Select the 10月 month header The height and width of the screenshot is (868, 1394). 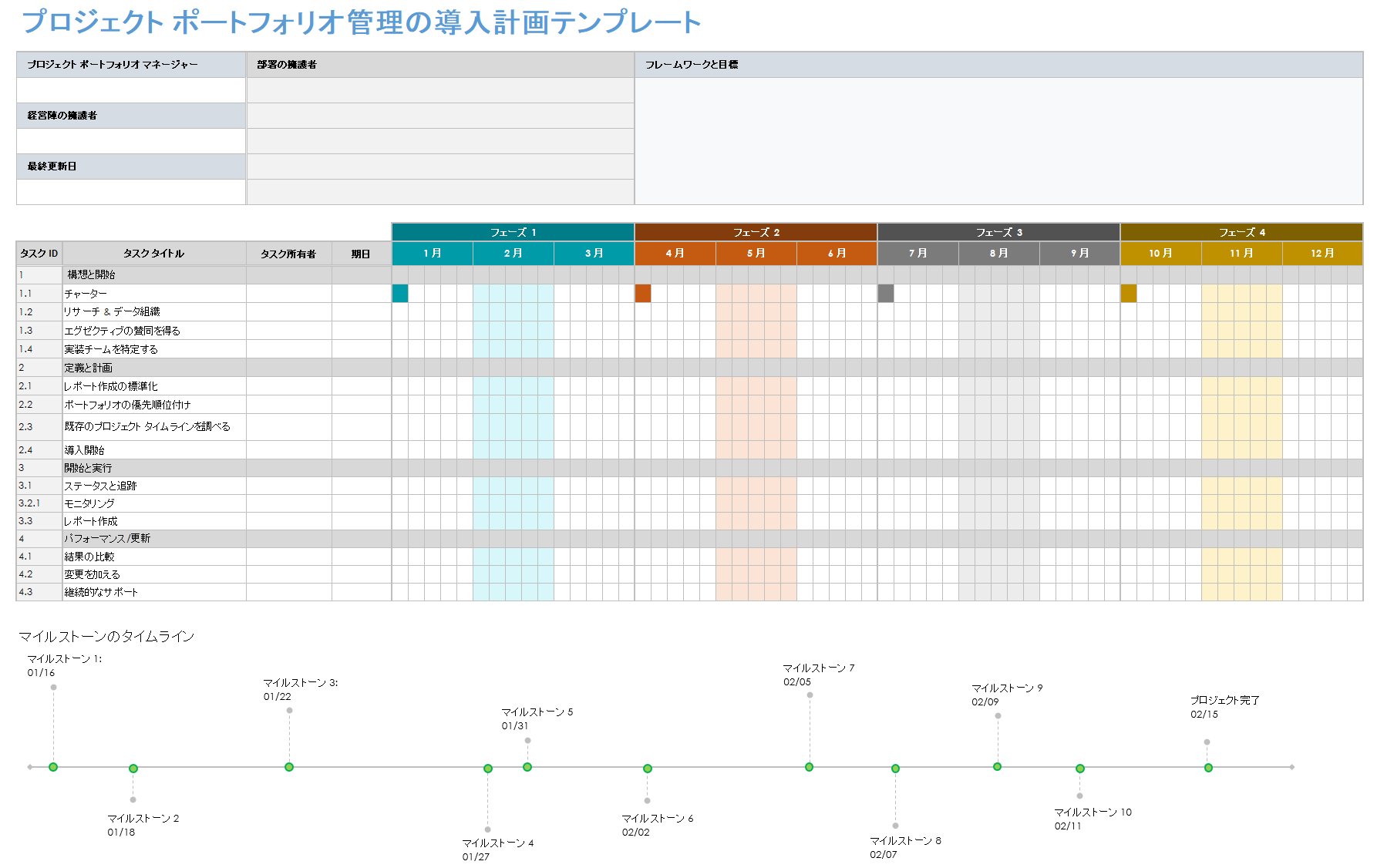[1161, 253]
